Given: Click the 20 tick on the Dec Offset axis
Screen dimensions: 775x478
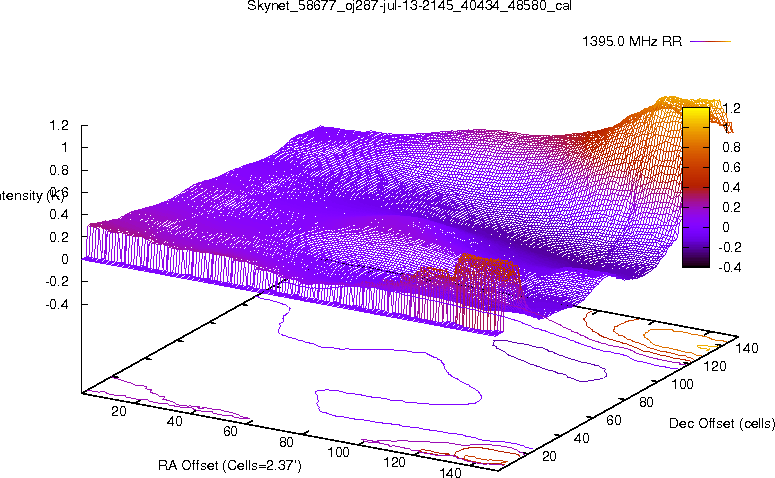Looking at the screenshot, I should pyautogui.click(x=549, y=456).
